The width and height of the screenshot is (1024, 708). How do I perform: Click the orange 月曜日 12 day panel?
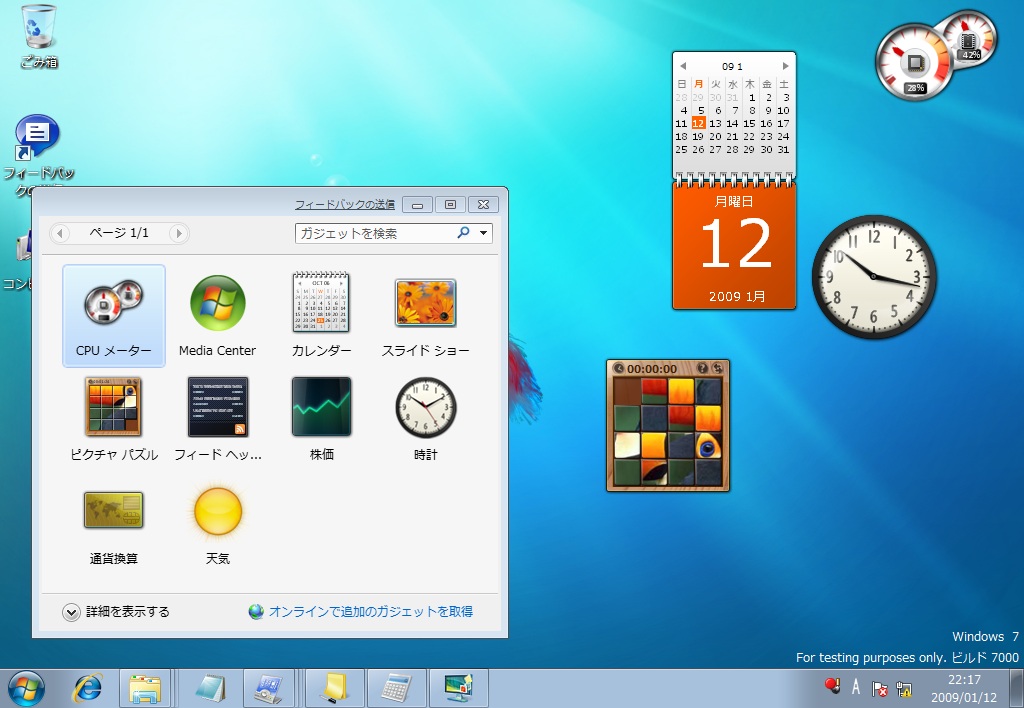(x=734, y=246)
